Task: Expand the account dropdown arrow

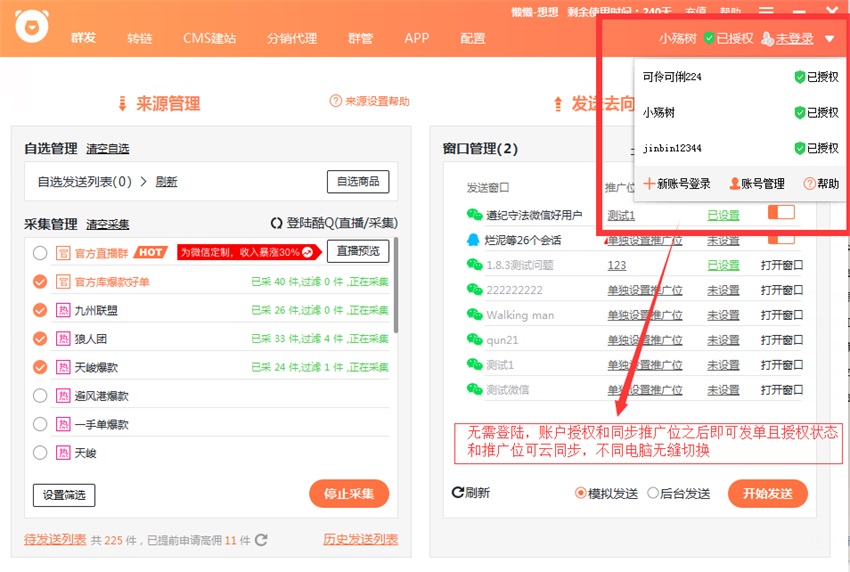Action: click(829, 38)
